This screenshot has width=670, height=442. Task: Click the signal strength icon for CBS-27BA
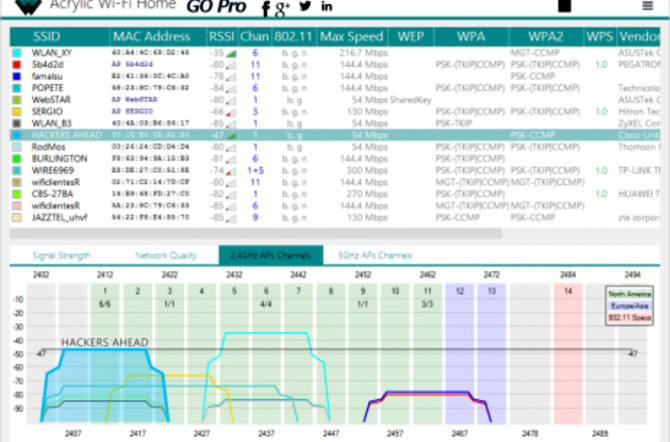point(231,195)
